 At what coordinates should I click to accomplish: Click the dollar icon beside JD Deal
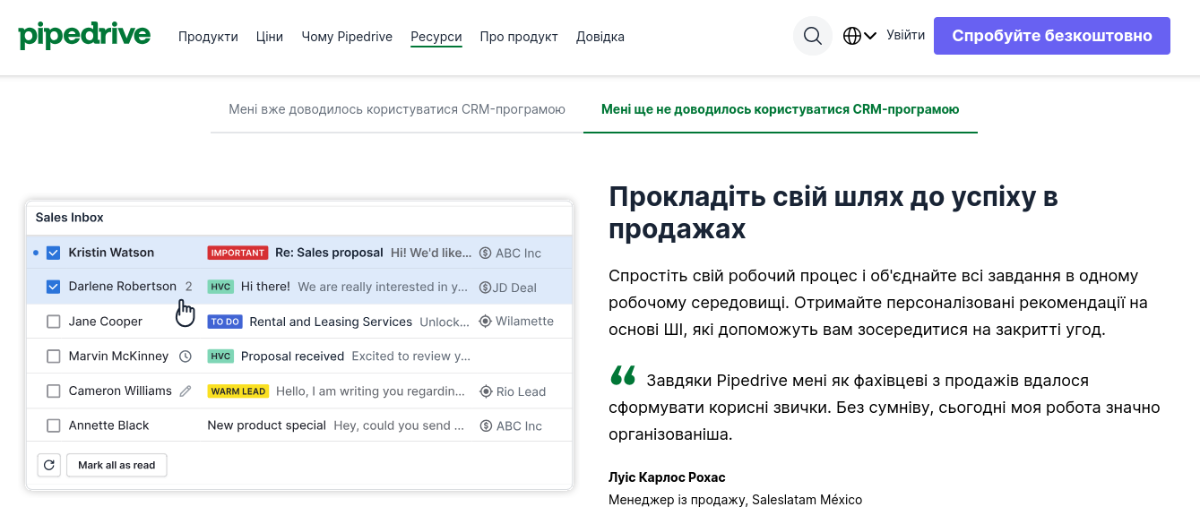click(486, 287)
